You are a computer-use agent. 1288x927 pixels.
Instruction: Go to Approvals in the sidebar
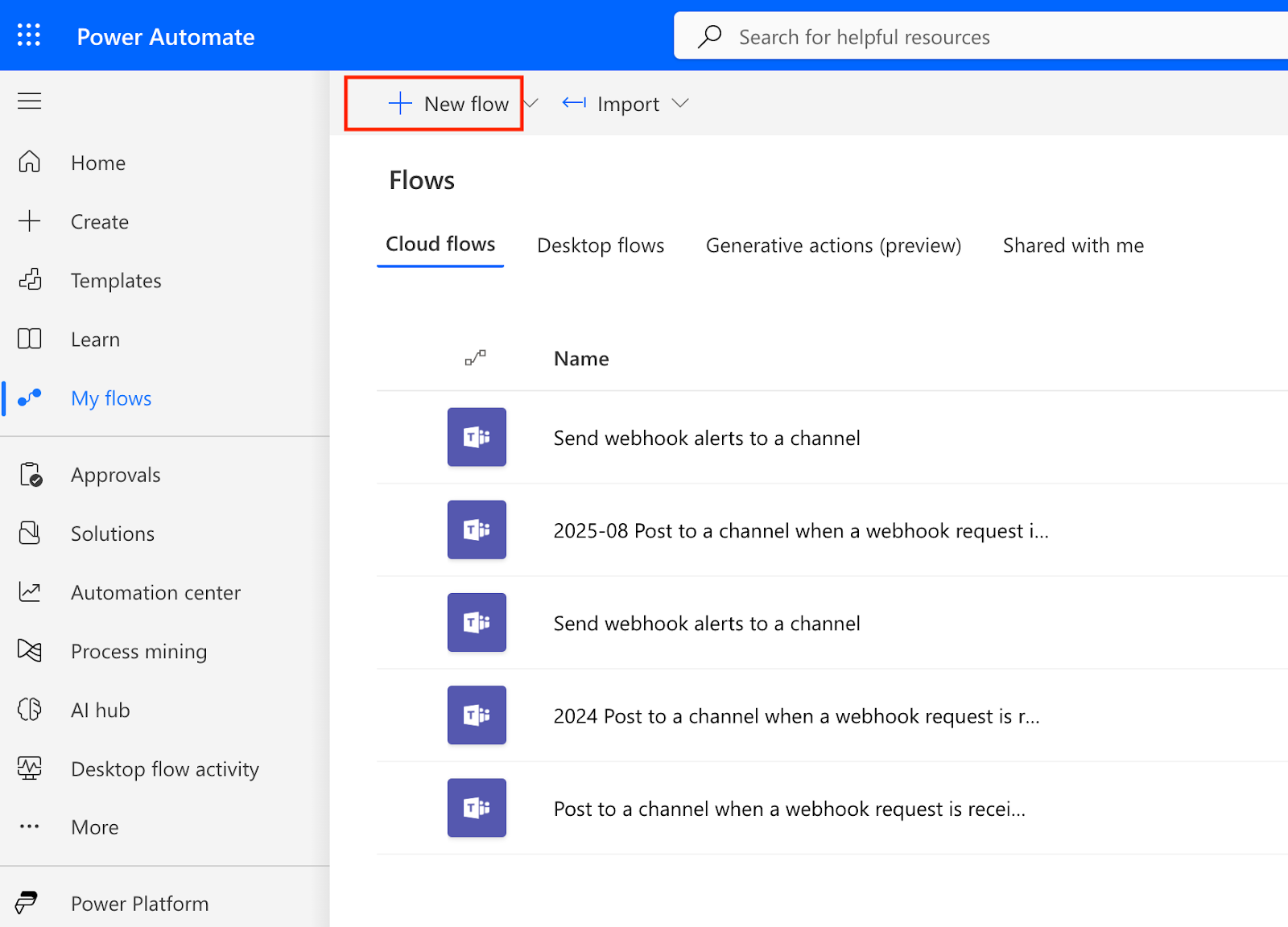click(115, 476)
